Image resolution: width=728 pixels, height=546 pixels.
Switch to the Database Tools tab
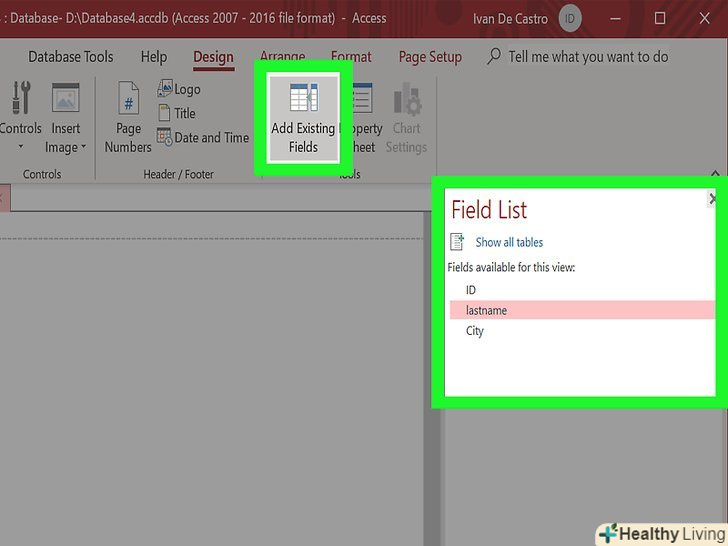71,57
